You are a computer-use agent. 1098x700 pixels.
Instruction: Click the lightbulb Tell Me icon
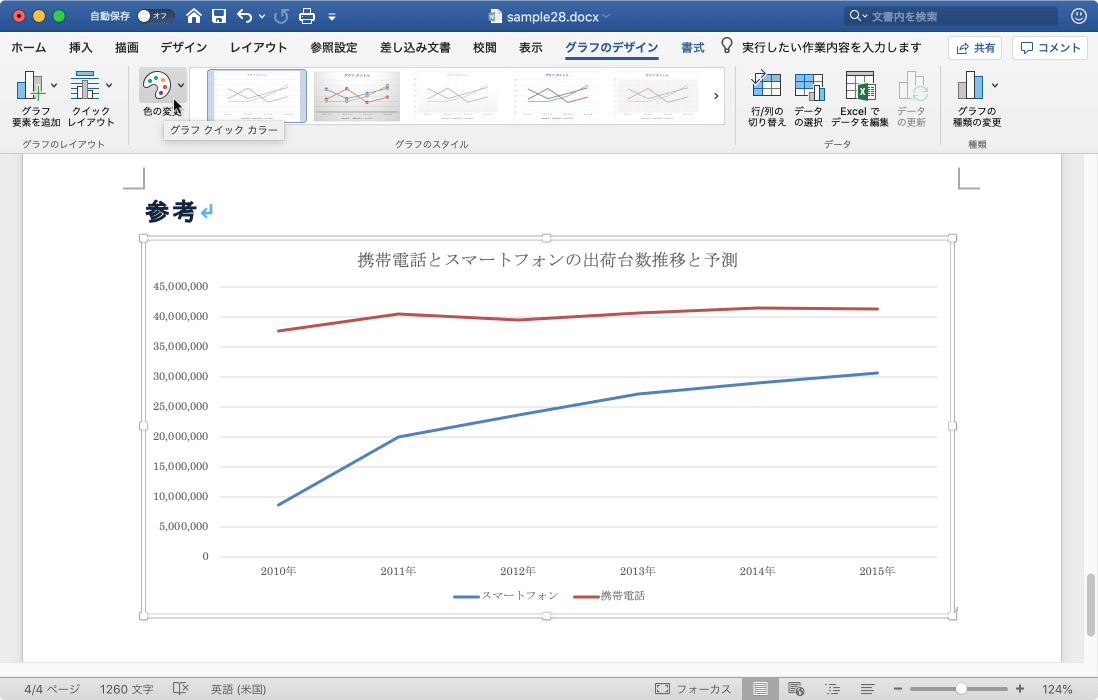coord(727,46)
